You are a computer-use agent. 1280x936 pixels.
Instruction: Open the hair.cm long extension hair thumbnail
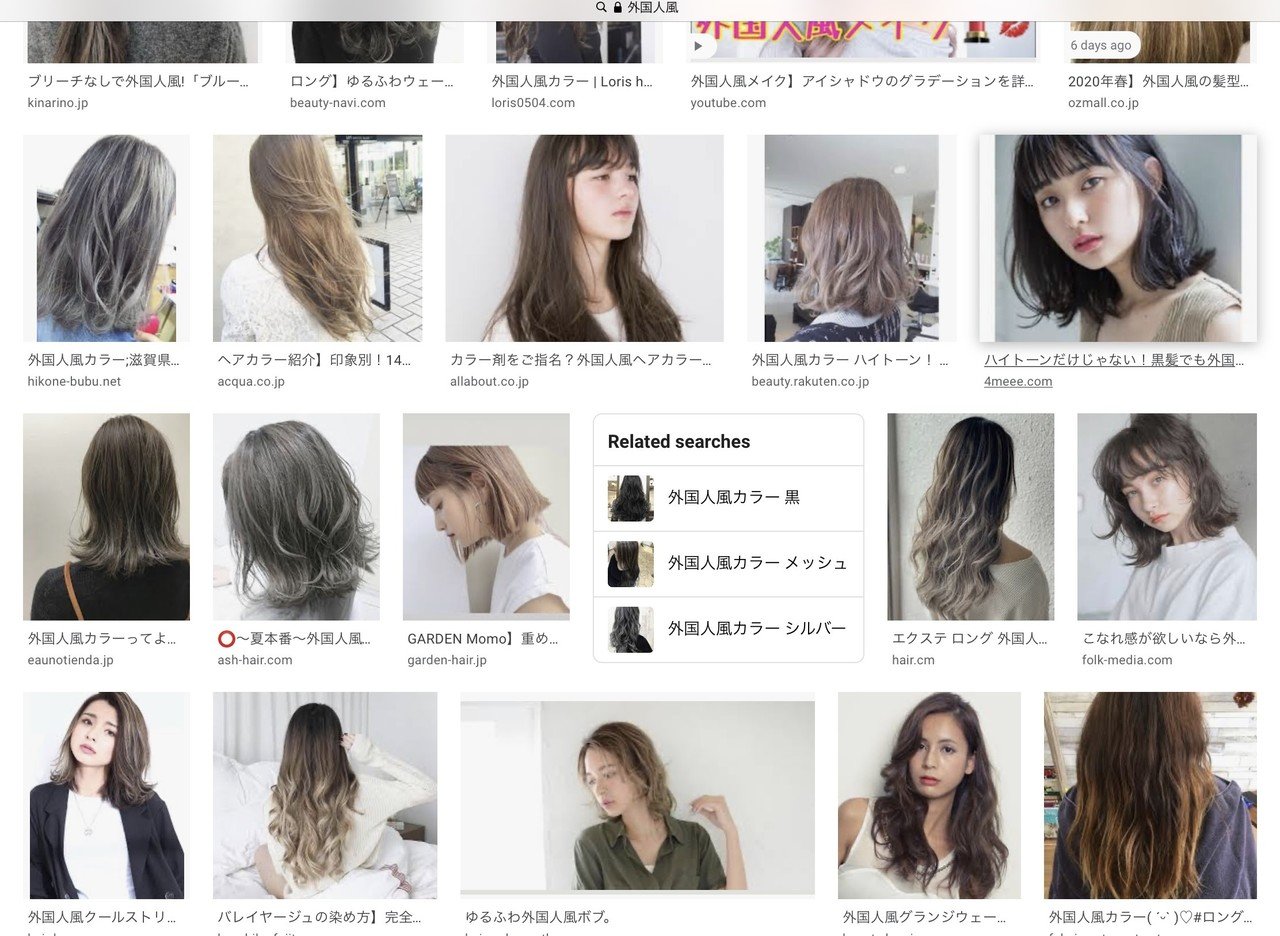click(x=971, y=517)
